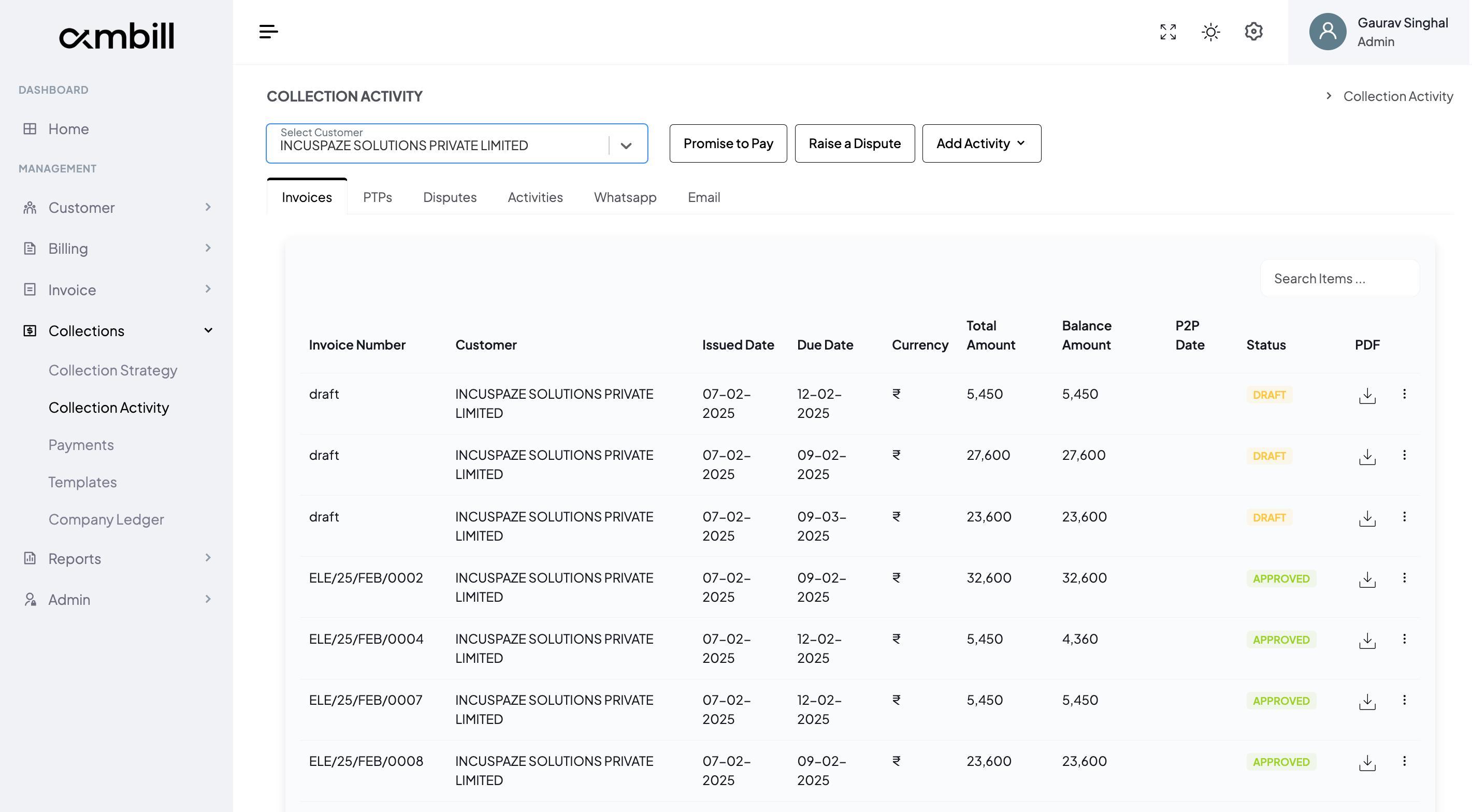Enter fullscreen mode via expand icon
The width and height of the screenshot is (1472, 812).
(x=1167, y=32)
